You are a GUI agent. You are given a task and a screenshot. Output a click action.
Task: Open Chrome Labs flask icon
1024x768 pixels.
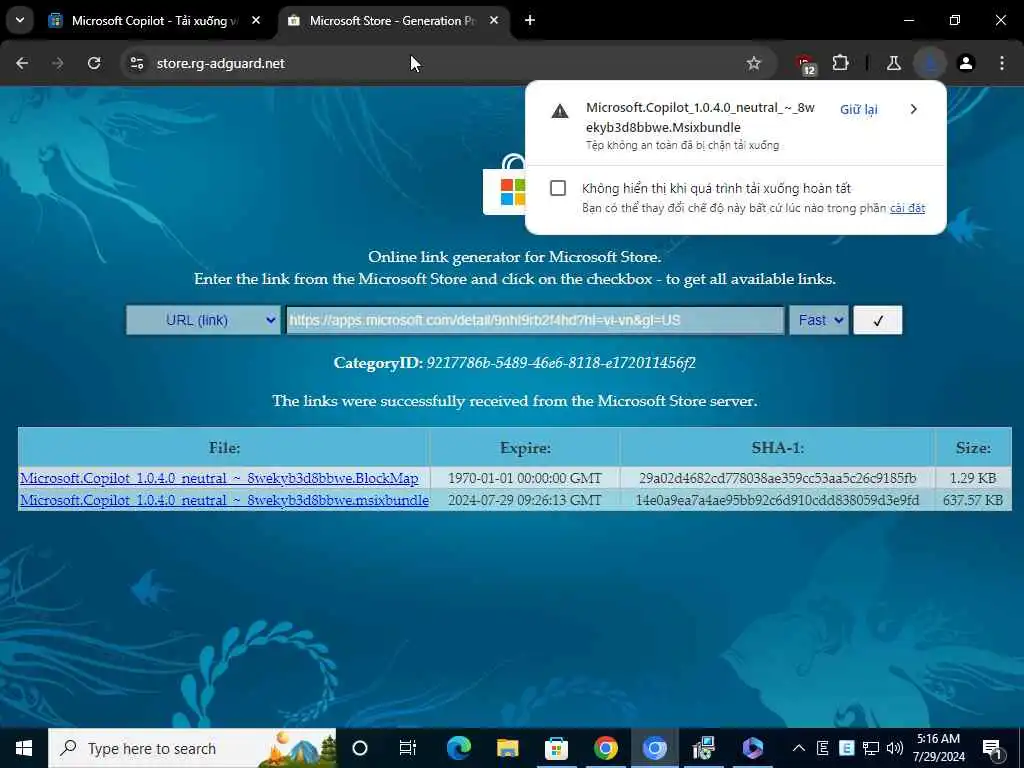click(x=893, y=63)
